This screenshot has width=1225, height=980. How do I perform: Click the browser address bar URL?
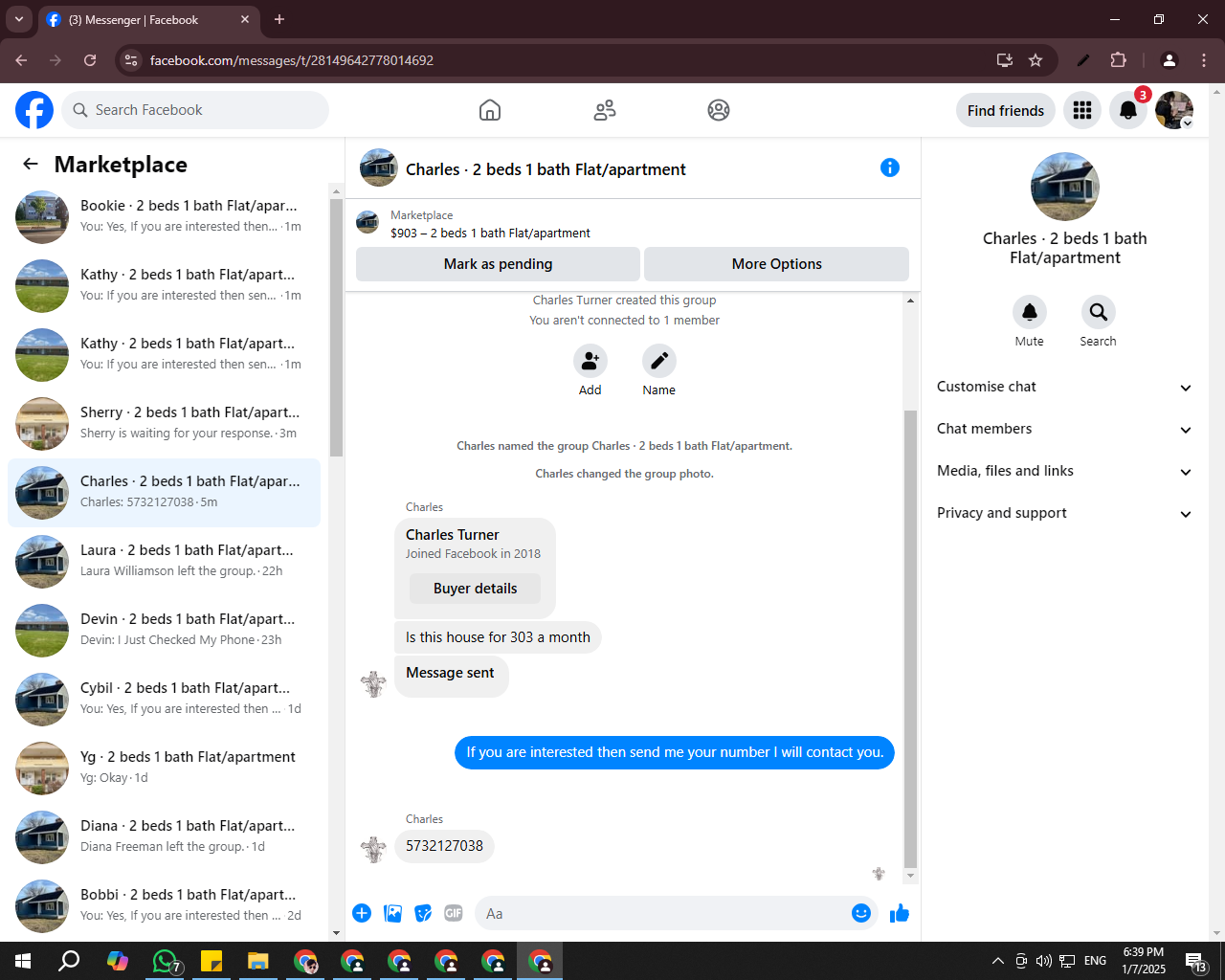pos(292,60)
